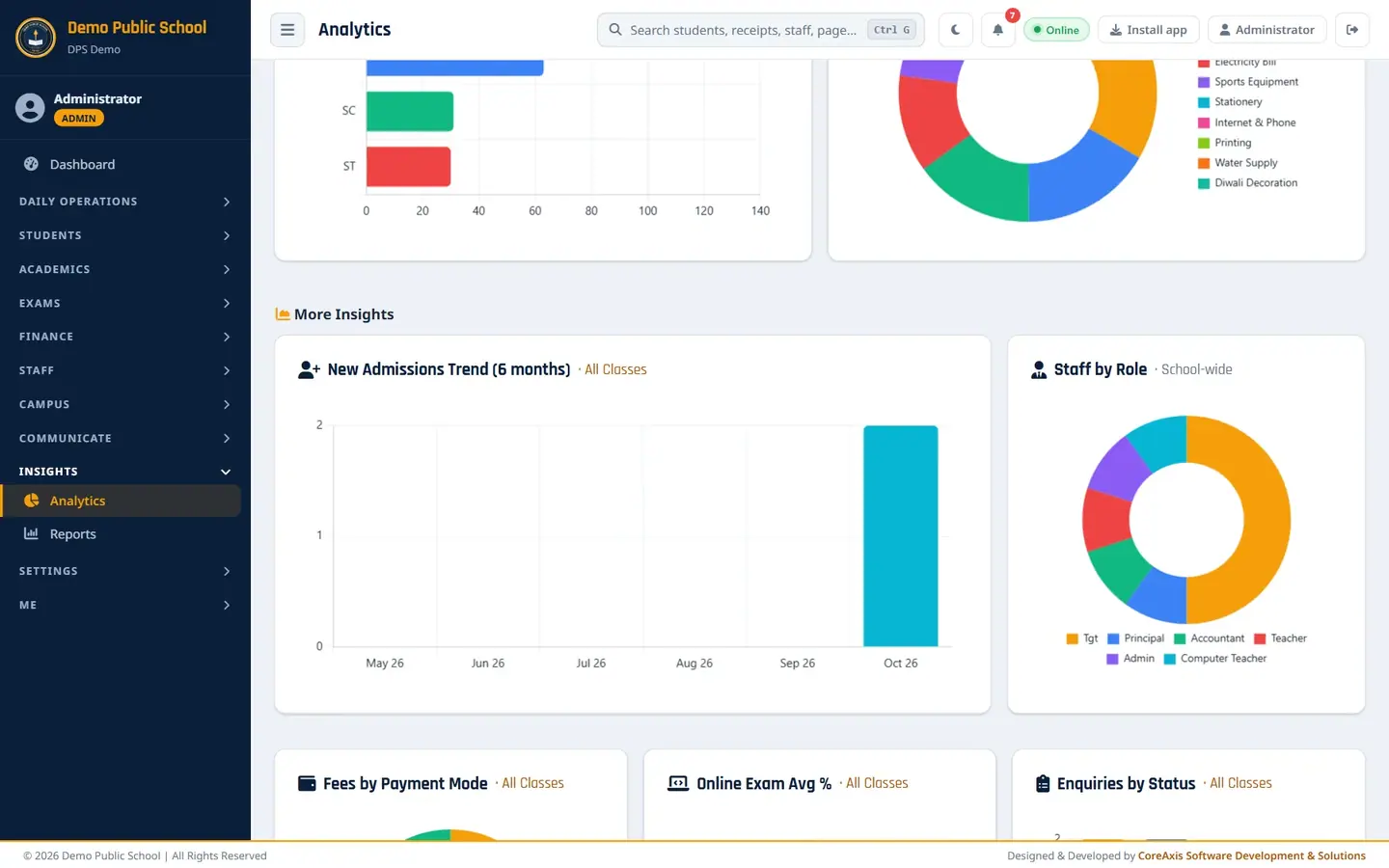Click the New Admissions user-plus icon

[309, 369]
